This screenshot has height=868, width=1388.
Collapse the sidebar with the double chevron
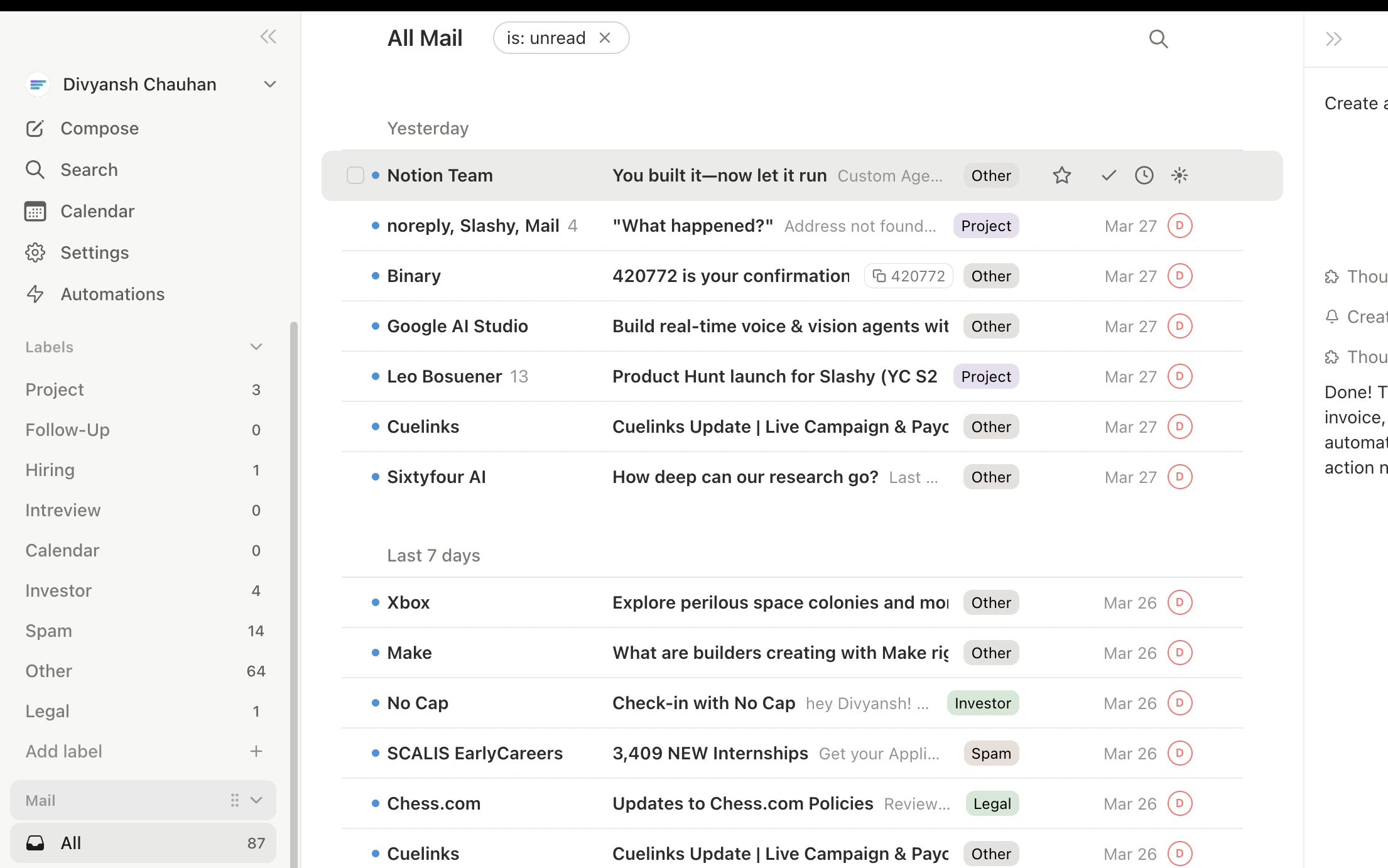268,36
